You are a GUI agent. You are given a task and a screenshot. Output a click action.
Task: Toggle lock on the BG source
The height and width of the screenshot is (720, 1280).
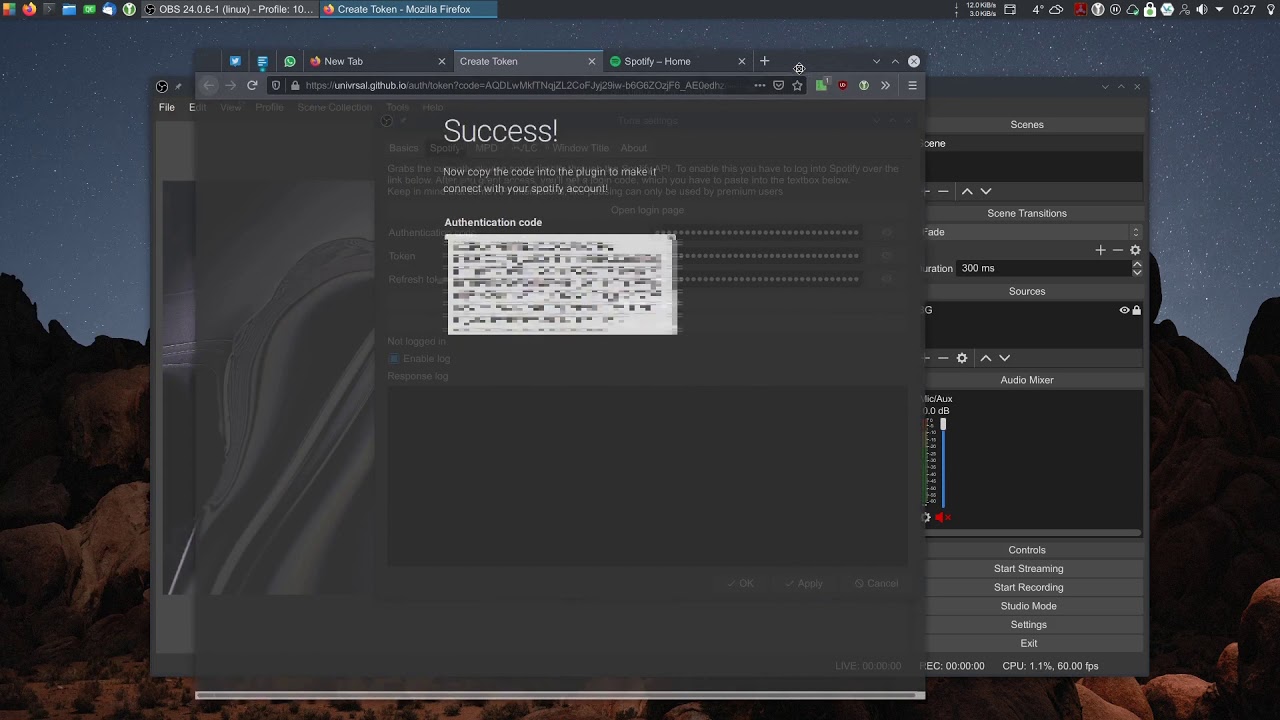(1137, 310)
